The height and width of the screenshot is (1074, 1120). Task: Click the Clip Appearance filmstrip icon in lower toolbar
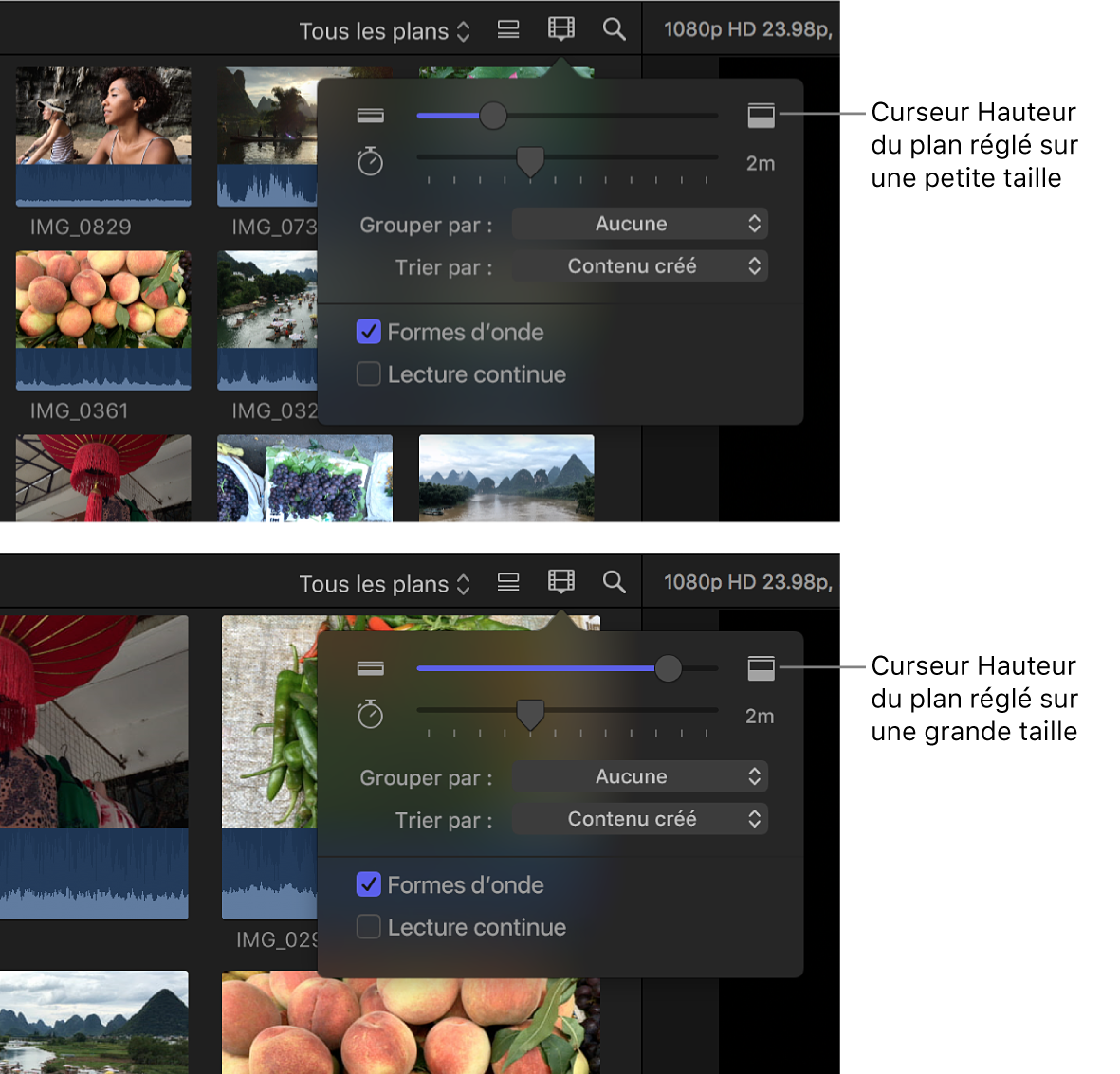coord(561,582)
